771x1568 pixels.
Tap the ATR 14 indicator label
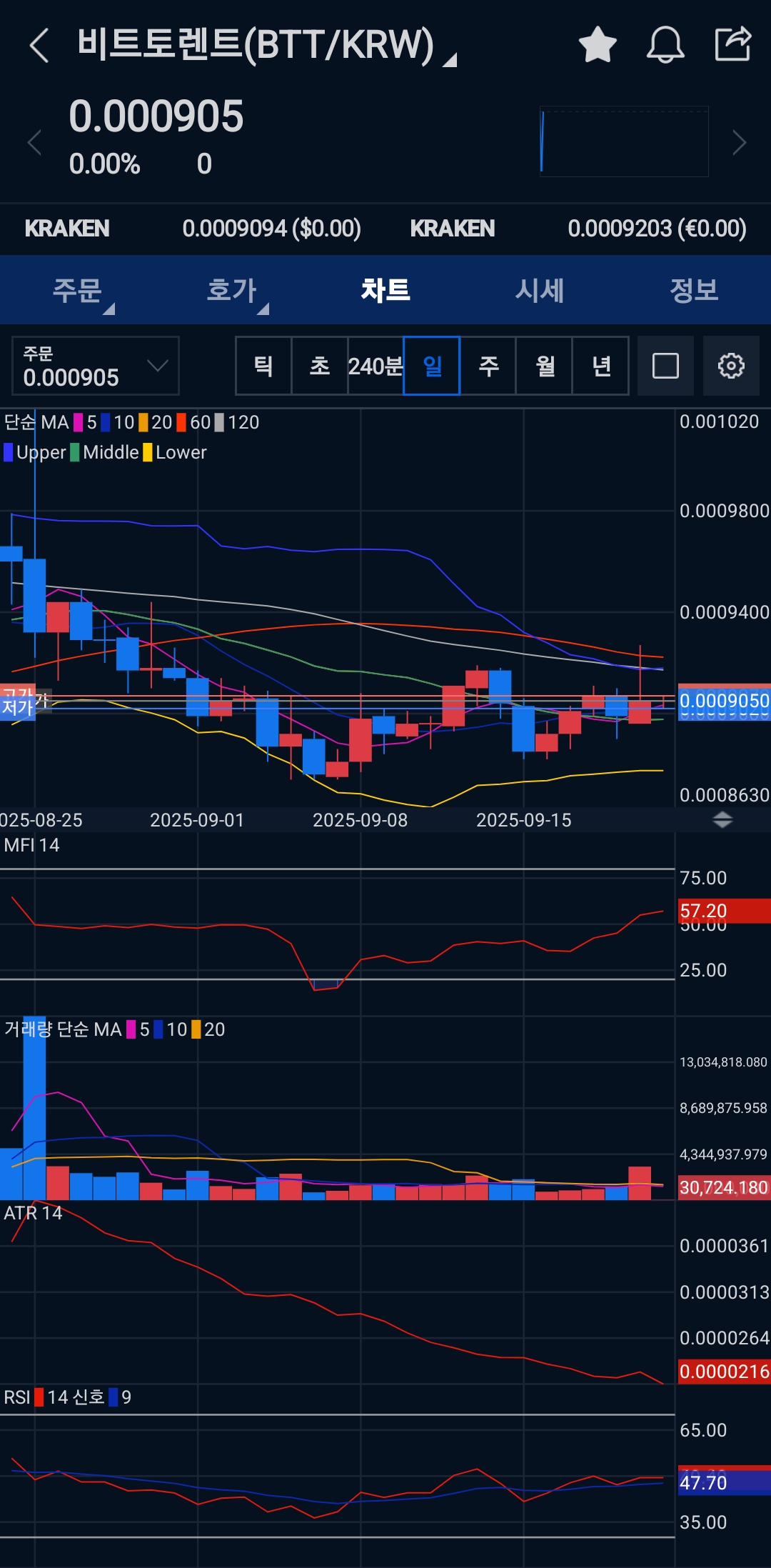pyautogui.click(x=33, y=1213)
